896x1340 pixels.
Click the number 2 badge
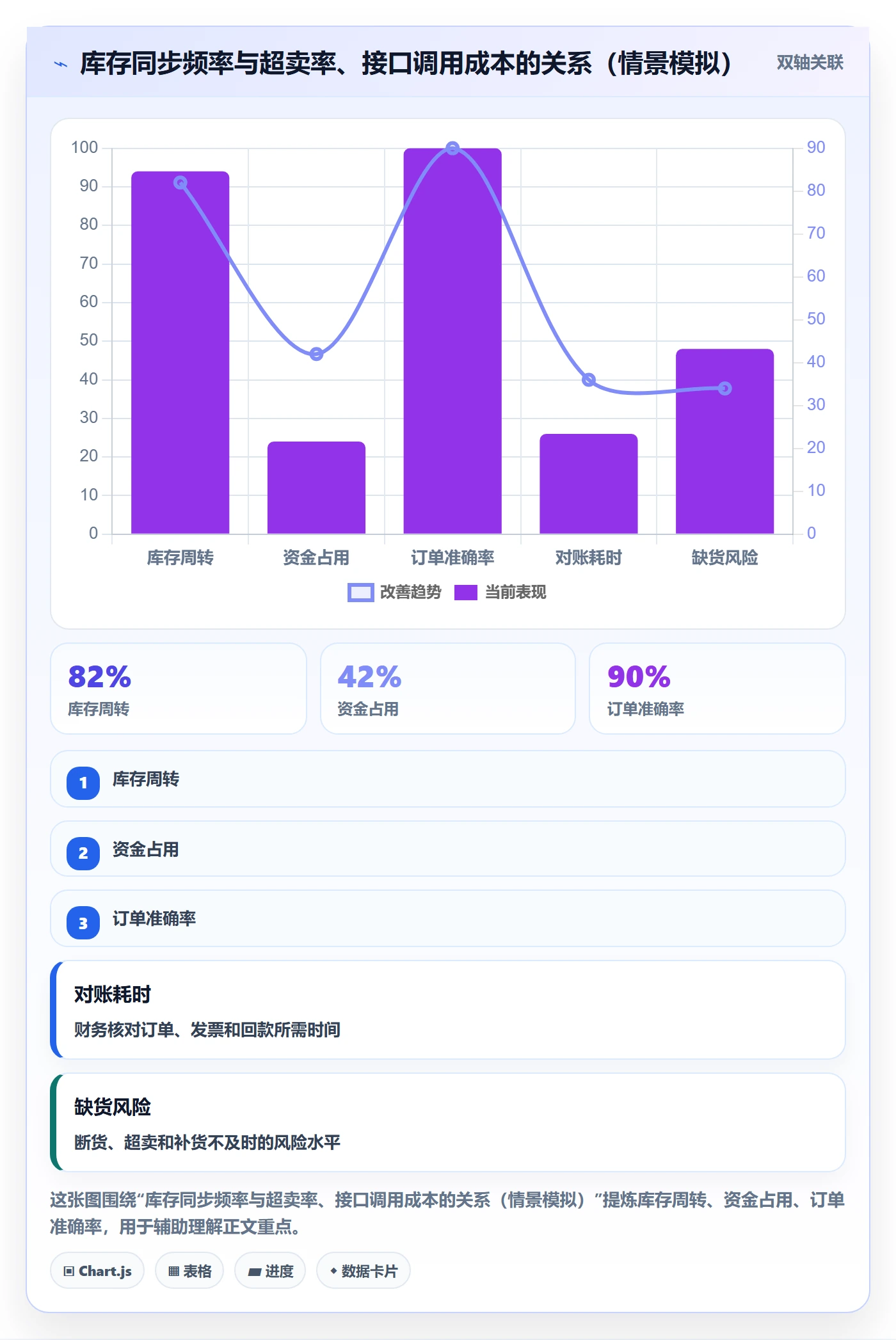[x=83, y=853]
